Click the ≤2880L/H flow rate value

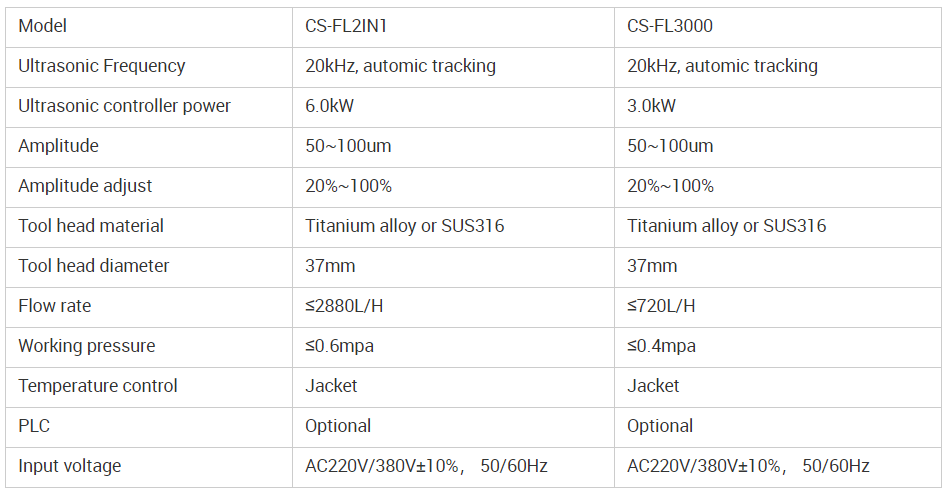(x=344, y=306)
